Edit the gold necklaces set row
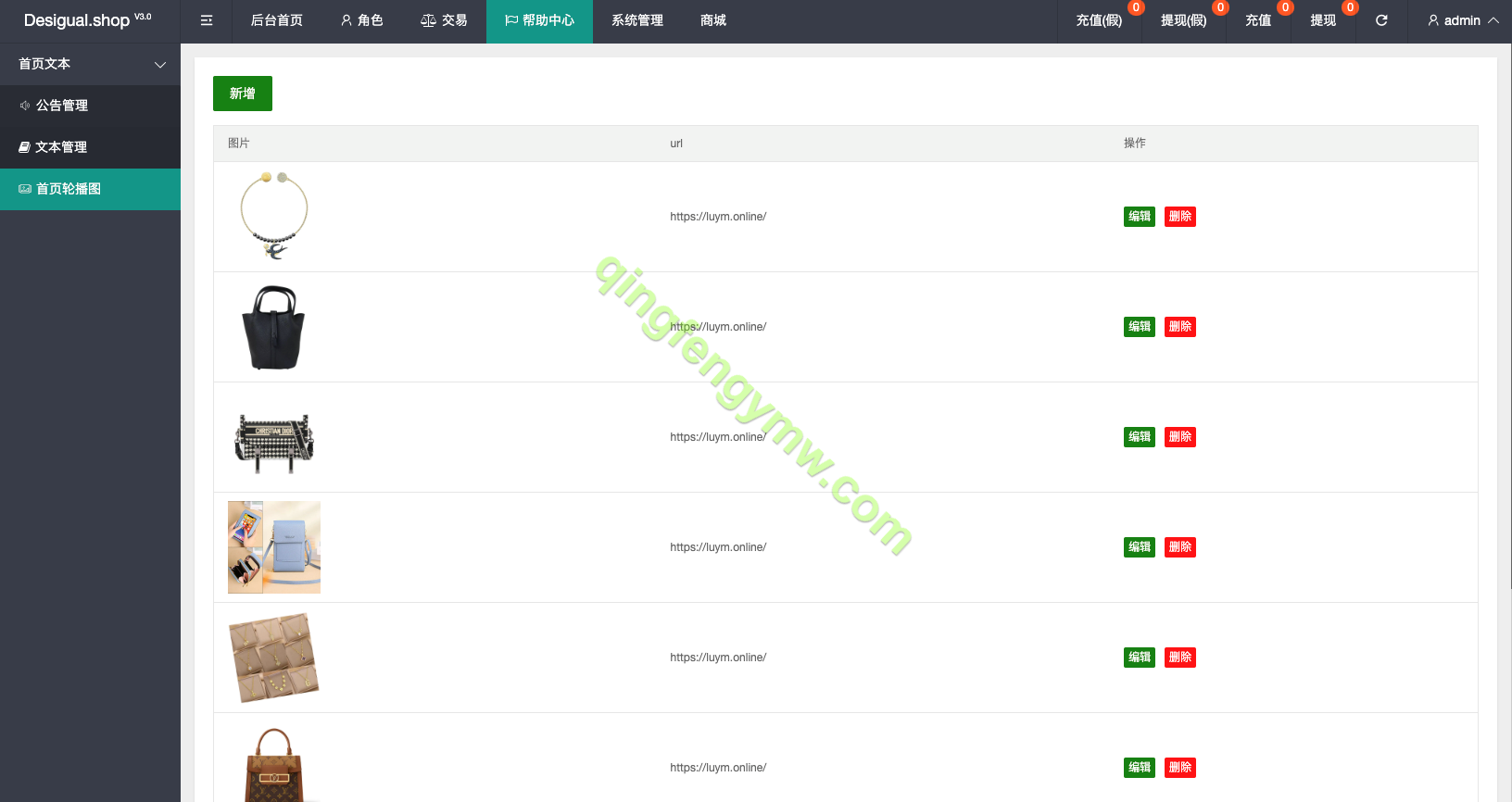The image size is (1512, 802). 1140,658
